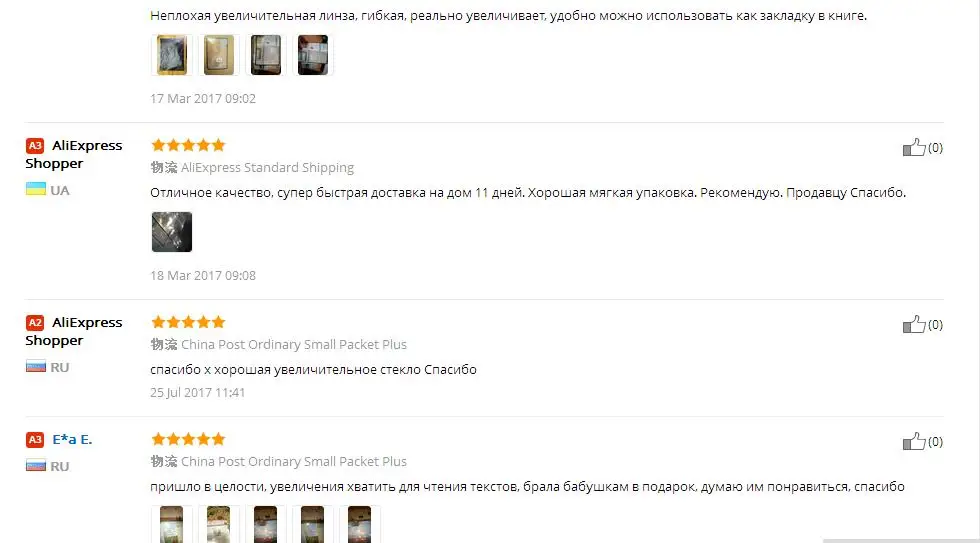980x543 pixels.
Task: Click the Russian flag under E*a E.
Action: (36, 466)
